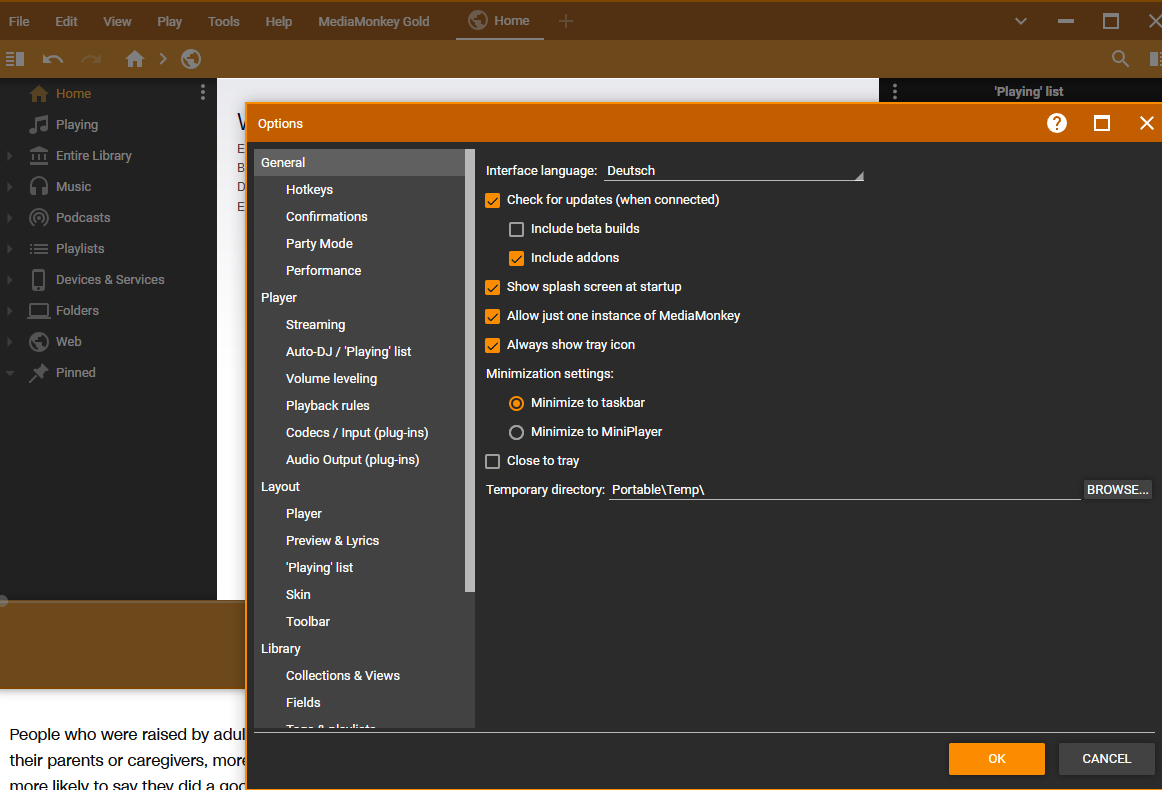1162x790 pixels.
Task: Select Hotkeys in the Options category list
Action: tap(309, 190)
